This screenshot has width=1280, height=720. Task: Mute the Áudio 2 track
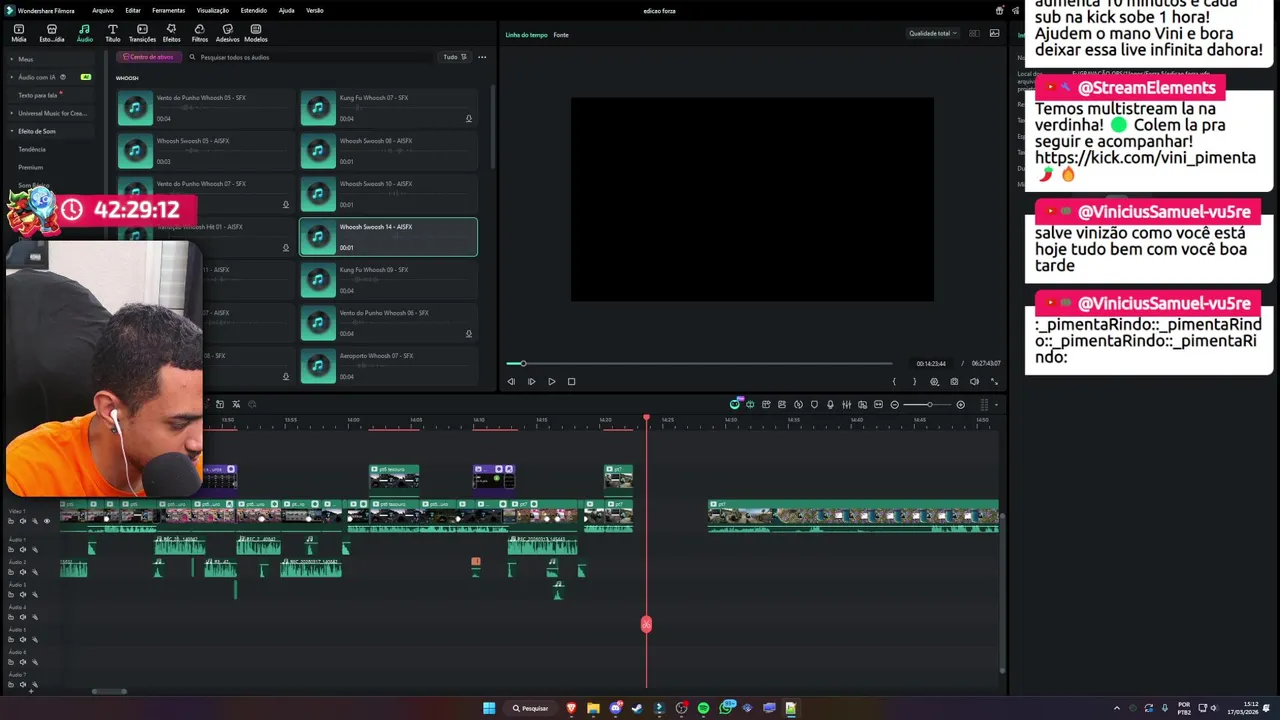pyautogui.click(x=23, y=572)
